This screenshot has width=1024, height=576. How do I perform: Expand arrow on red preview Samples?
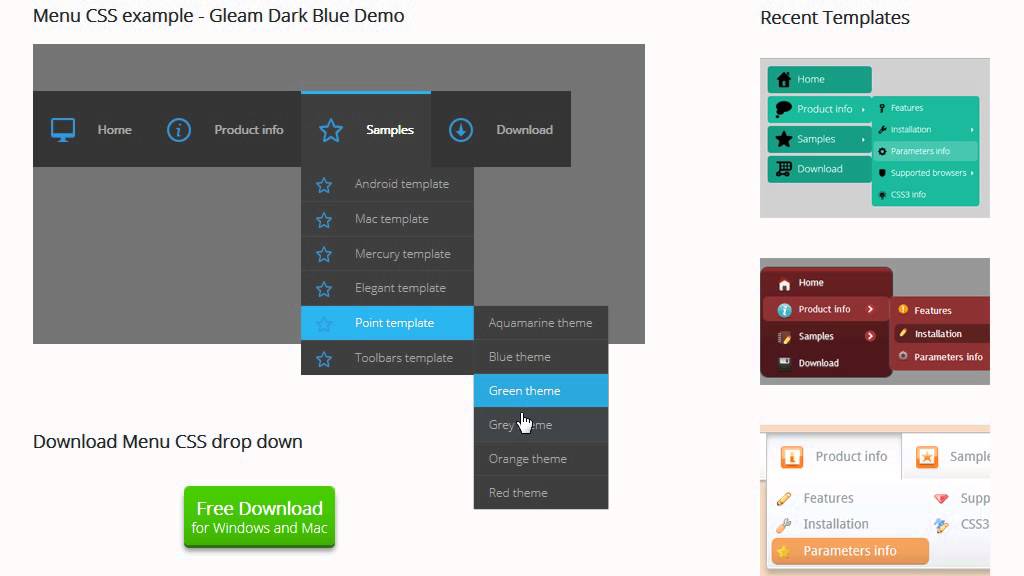[870, 336]
